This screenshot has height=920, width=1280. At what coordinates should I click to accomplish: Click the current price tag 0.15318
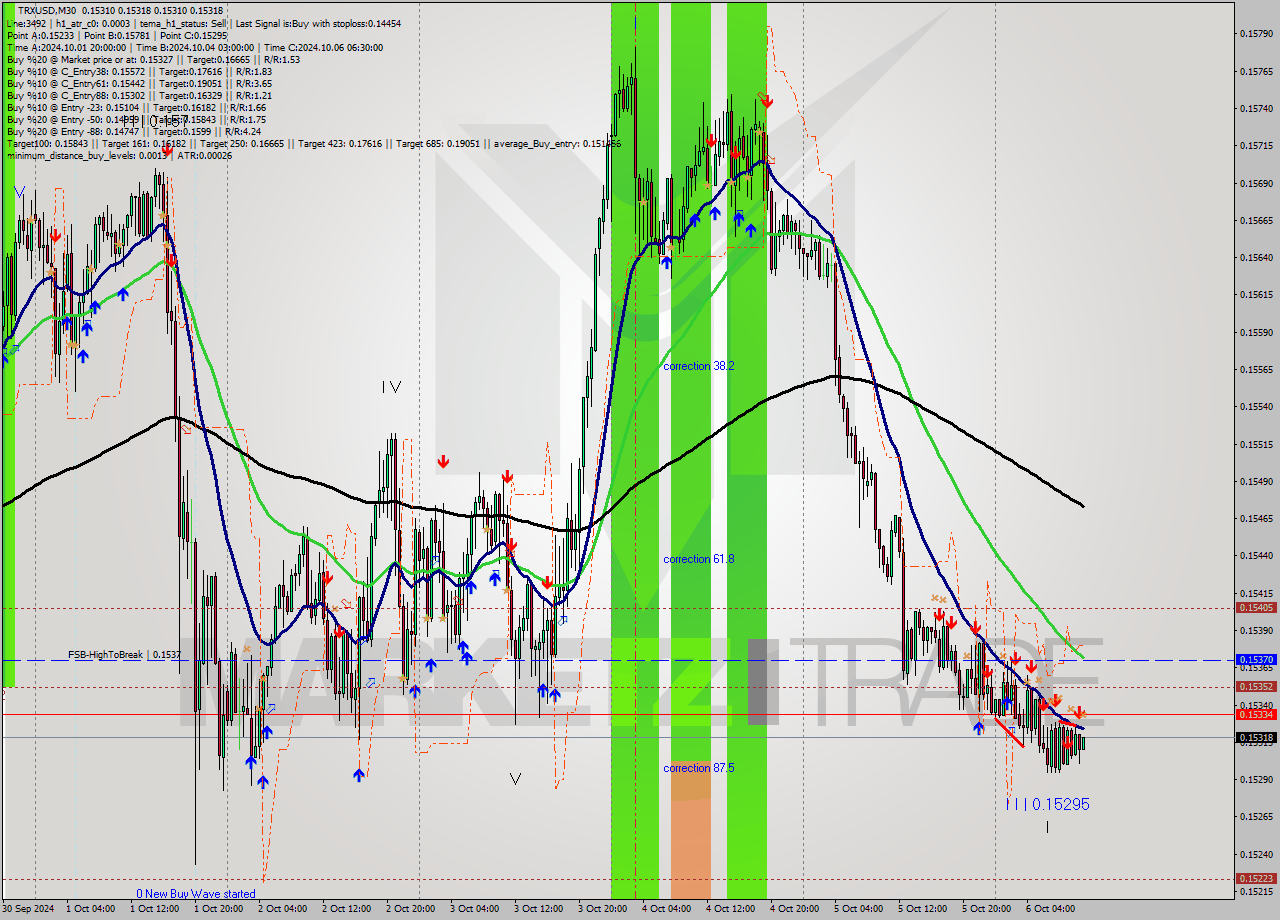click(x=1256, y=737)
